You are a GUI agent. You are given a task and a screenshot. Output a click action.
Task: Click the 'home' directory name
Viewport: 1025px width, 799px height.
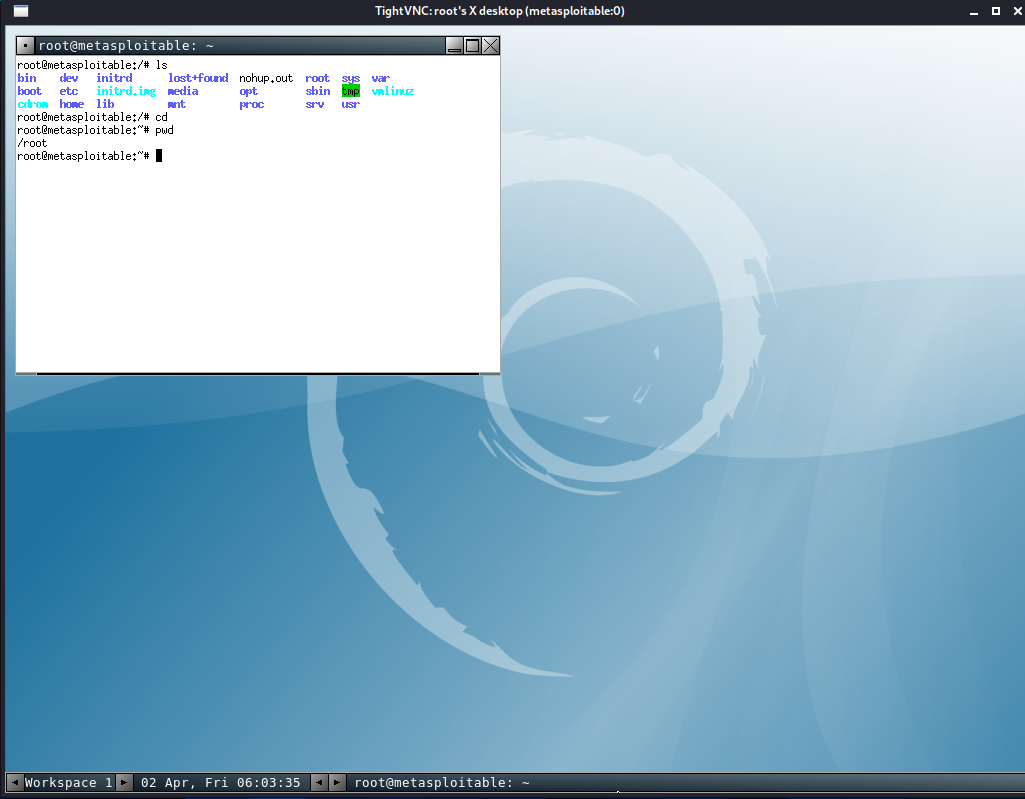(x=72, y=104)
